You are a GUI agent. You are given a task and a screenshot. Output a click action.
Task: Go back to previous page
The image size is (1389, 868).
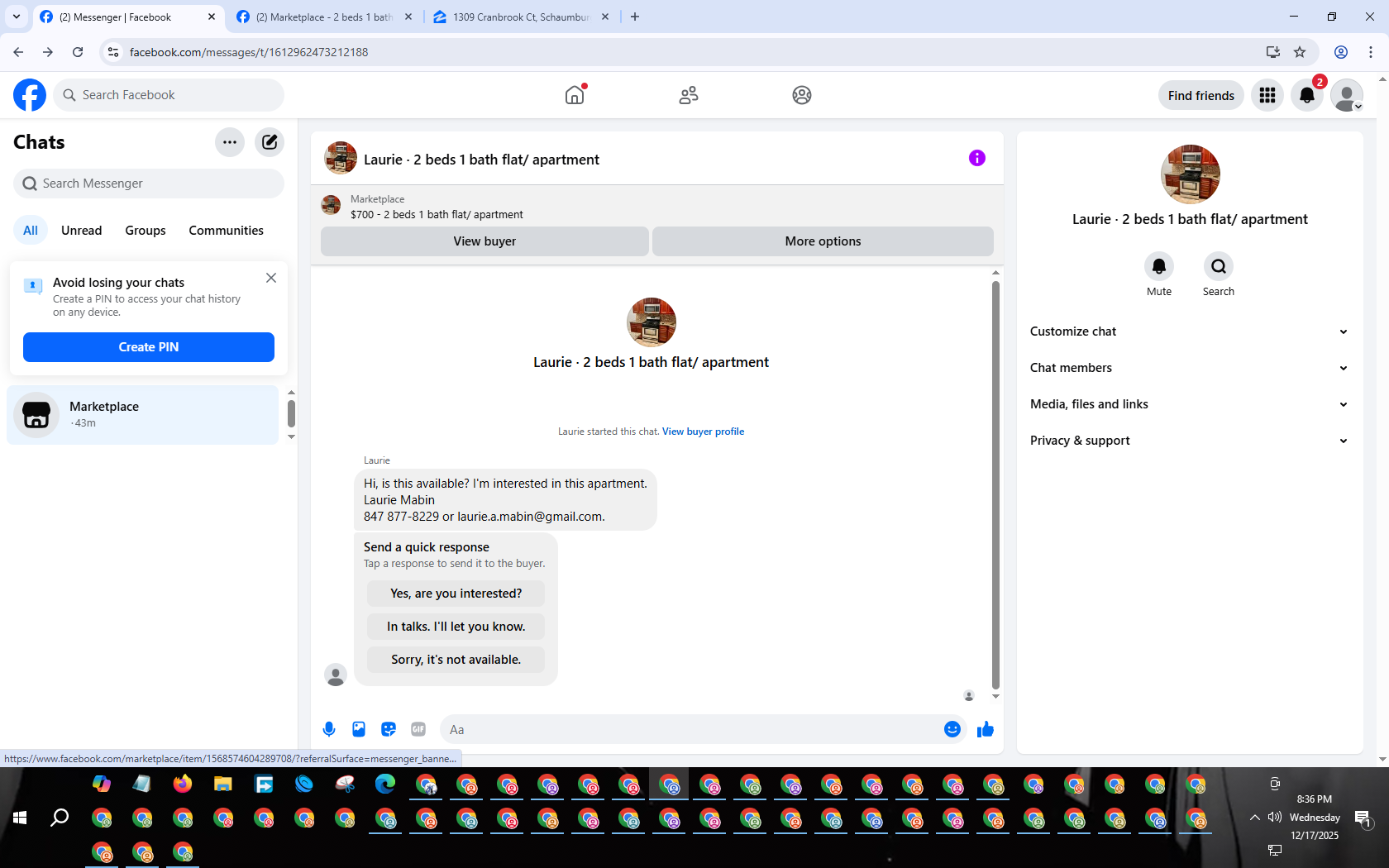click(18, 52)
